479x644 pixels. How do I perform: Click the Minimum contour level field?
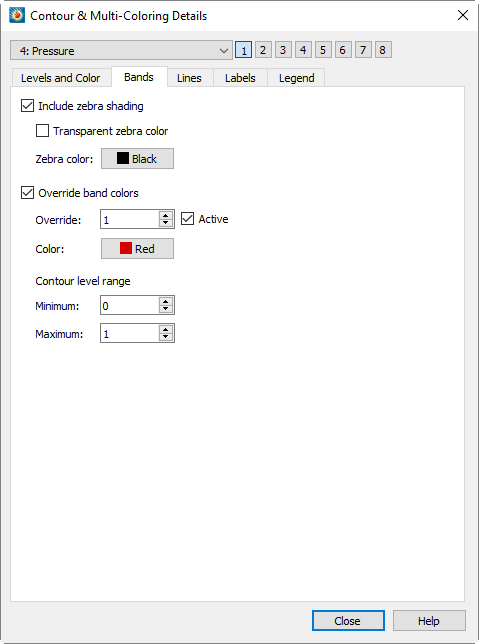[129, 306]
